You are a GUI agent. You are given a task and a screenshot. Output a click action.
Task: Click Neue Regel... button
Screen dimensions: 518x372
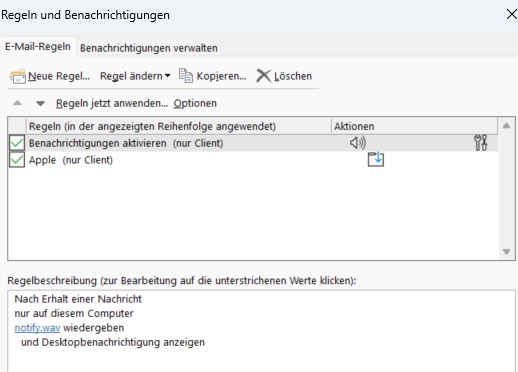[50, 76]
